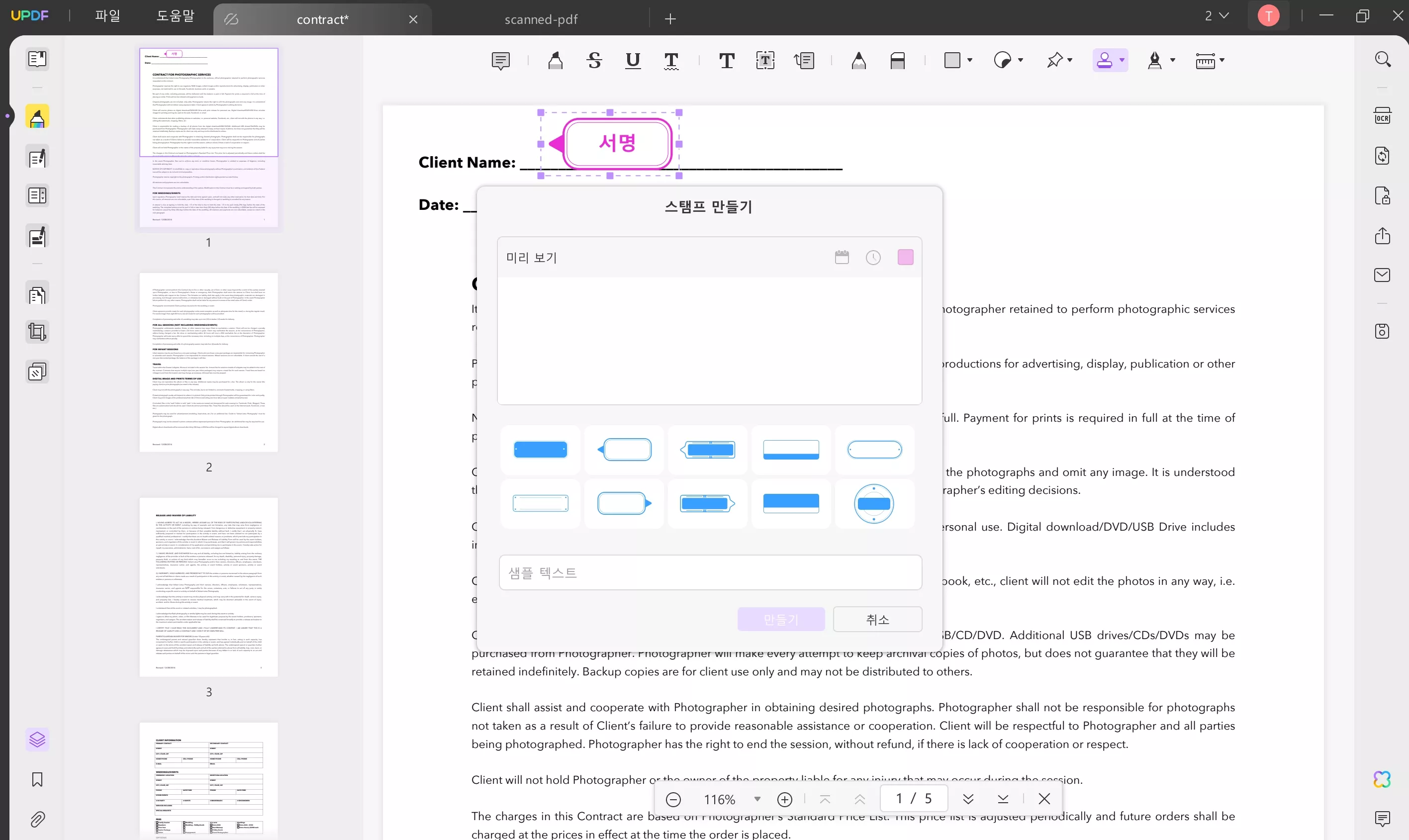This screenshot has width=1409, height=840.
Task: Go to next page arrow
Action: [968, 799]
